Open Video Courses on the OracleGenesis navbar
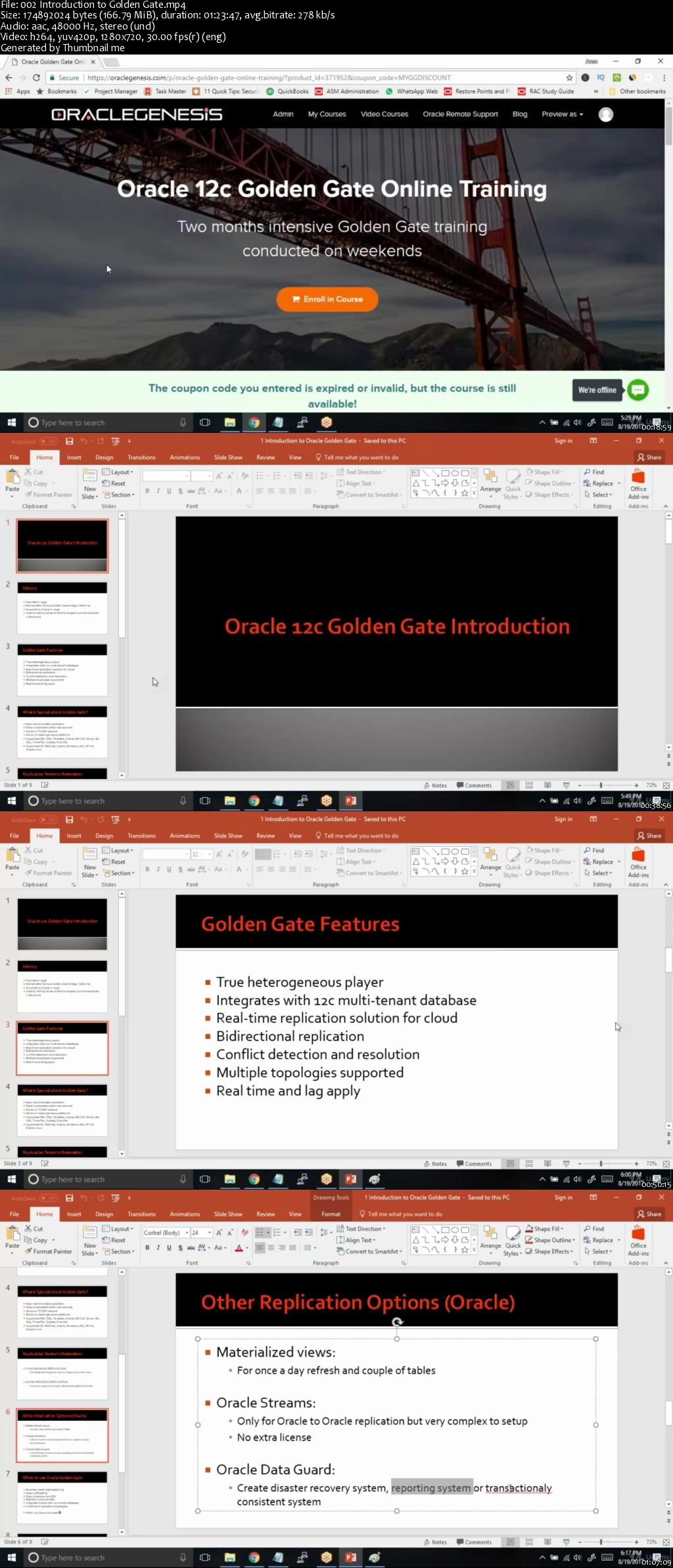The height and width of the screenshot is (1568, 673). tap(384, 114)
